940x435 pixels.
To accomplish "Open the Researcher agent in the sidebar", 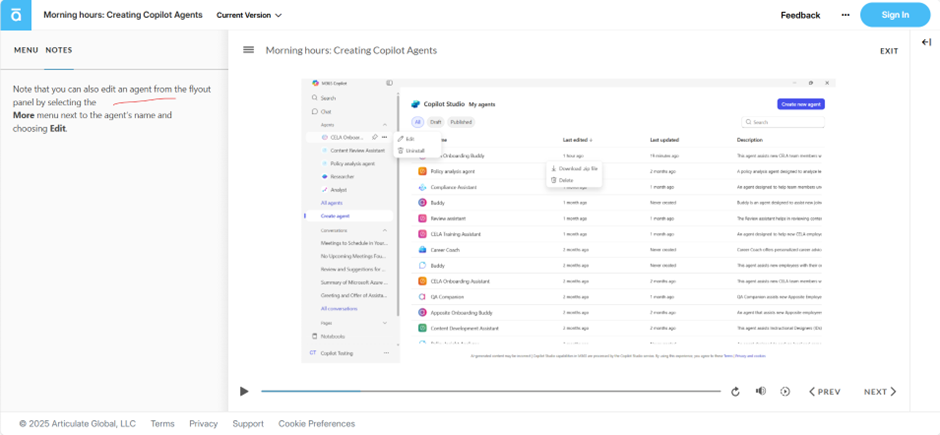I will [x=338, y=177].
